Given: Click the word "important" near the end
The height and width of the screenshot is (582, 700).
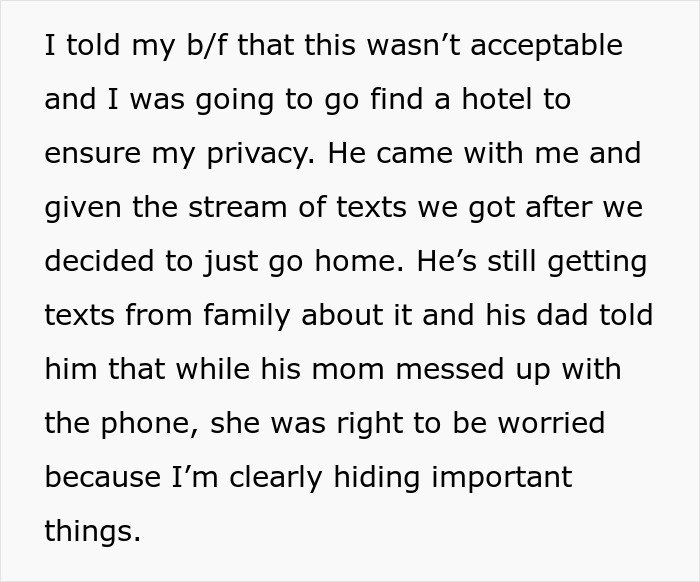Looking at the screenshot, I should [x=502, y=478].
